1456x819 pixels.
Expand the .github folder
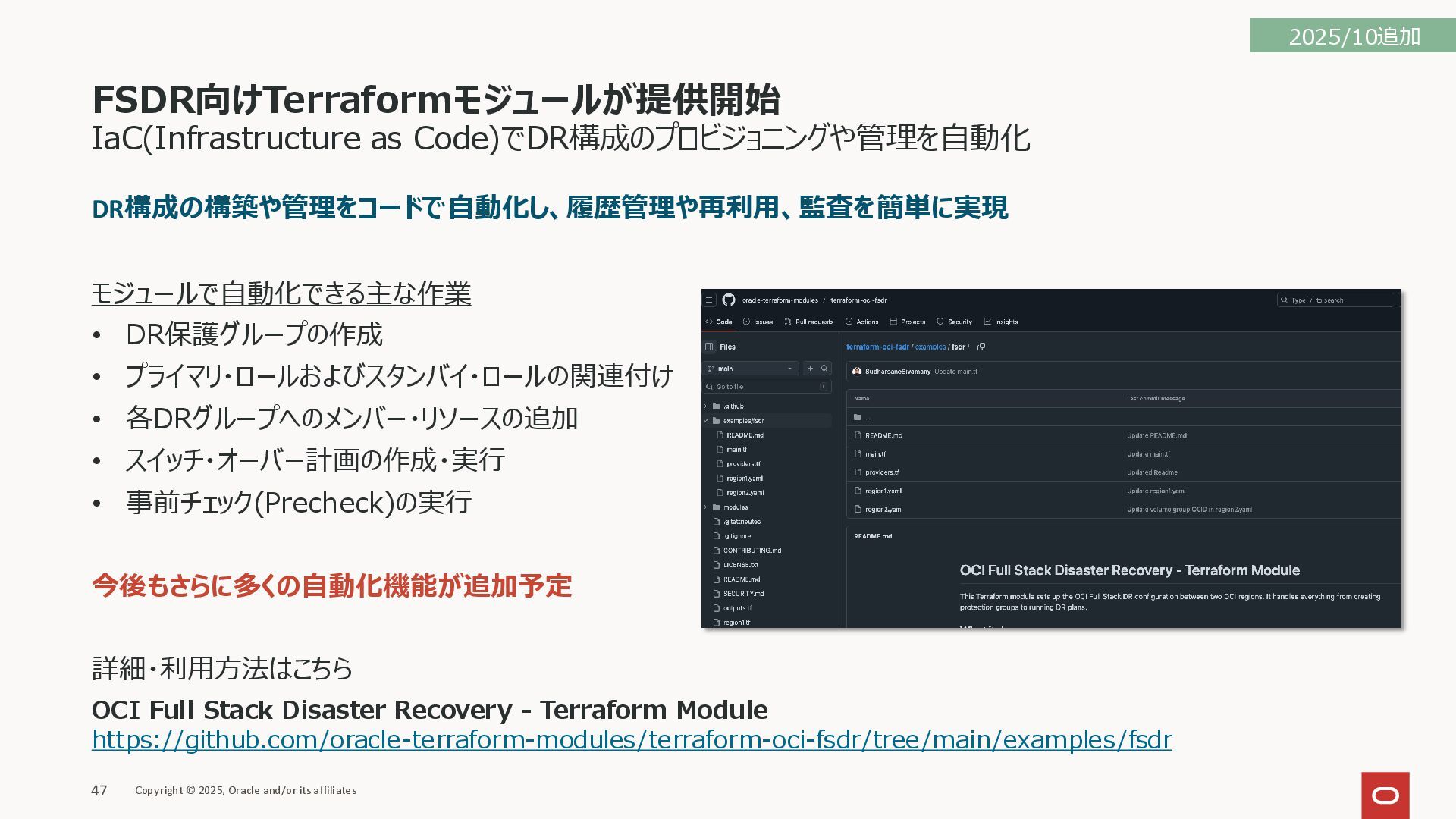(x=706, y=406)
